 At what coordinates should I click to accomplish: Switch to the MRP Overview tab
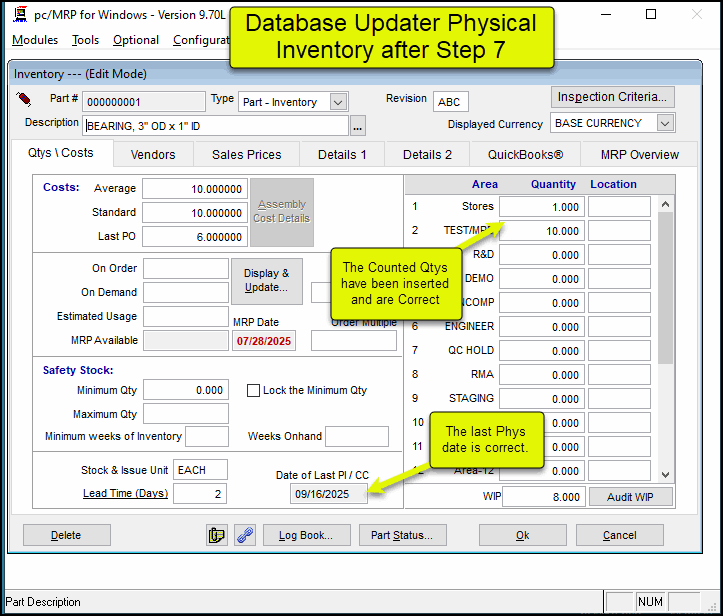640,154
